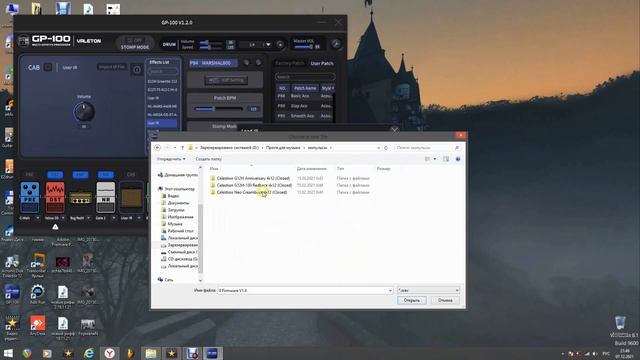Open AnyDesk desktop shortcut
Image resolution: width=640 pixels, height=360 pixels.
point(38,325)
